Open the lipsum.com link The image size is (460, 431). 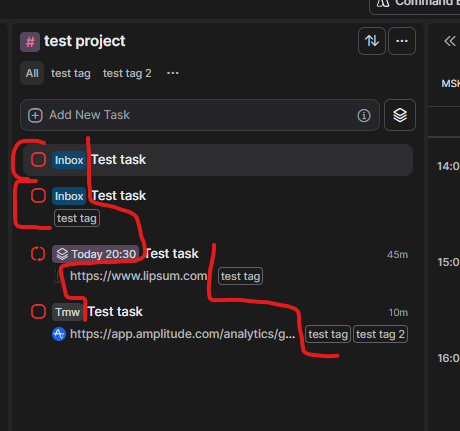coord(138,276)
